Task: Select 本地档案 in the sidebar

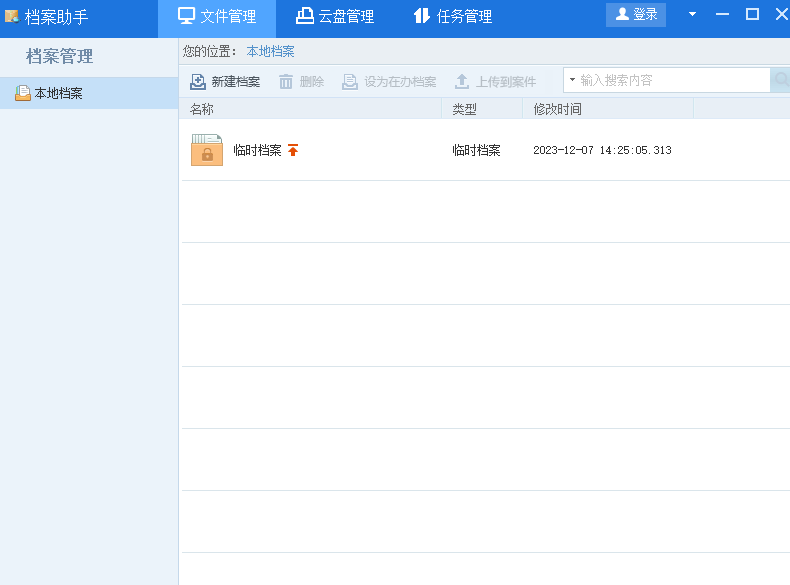Action: point(89,93)
